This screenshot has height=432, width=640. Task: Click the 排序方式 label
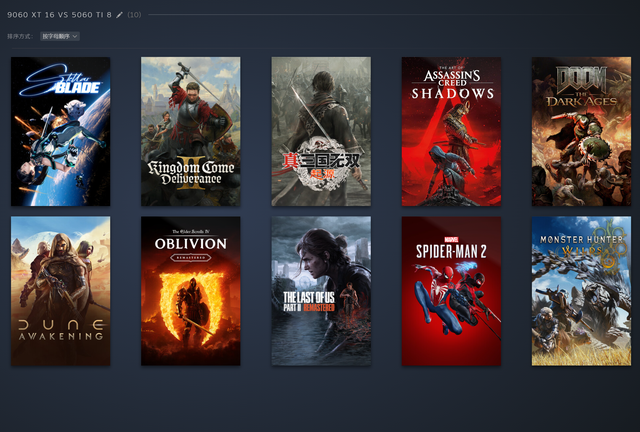[20, 36]
